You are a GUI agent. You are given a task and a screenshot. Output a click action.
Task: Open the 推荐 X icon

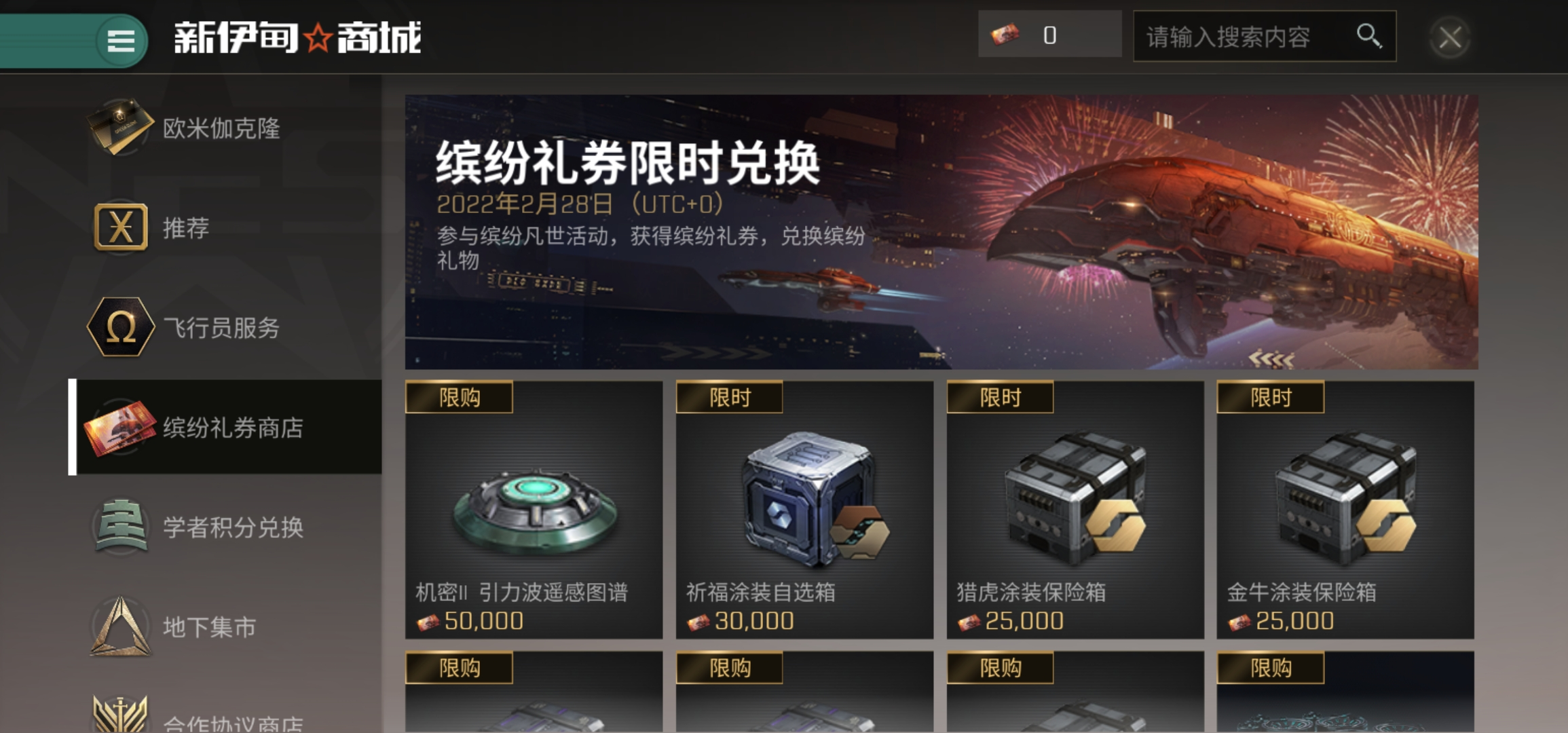(x=120, y=227)
